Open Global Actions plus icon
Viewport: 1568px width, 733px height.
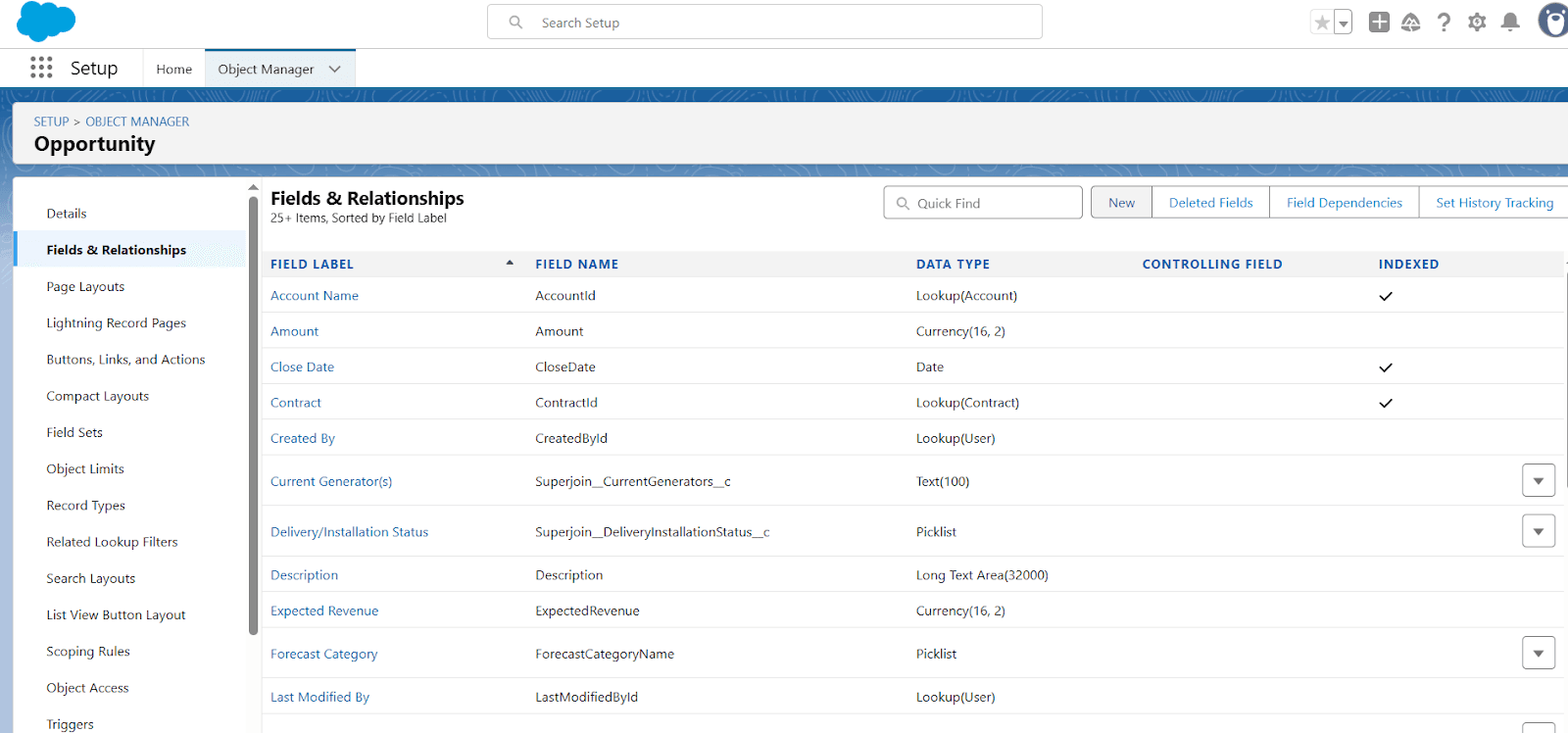click(1379, 22)
